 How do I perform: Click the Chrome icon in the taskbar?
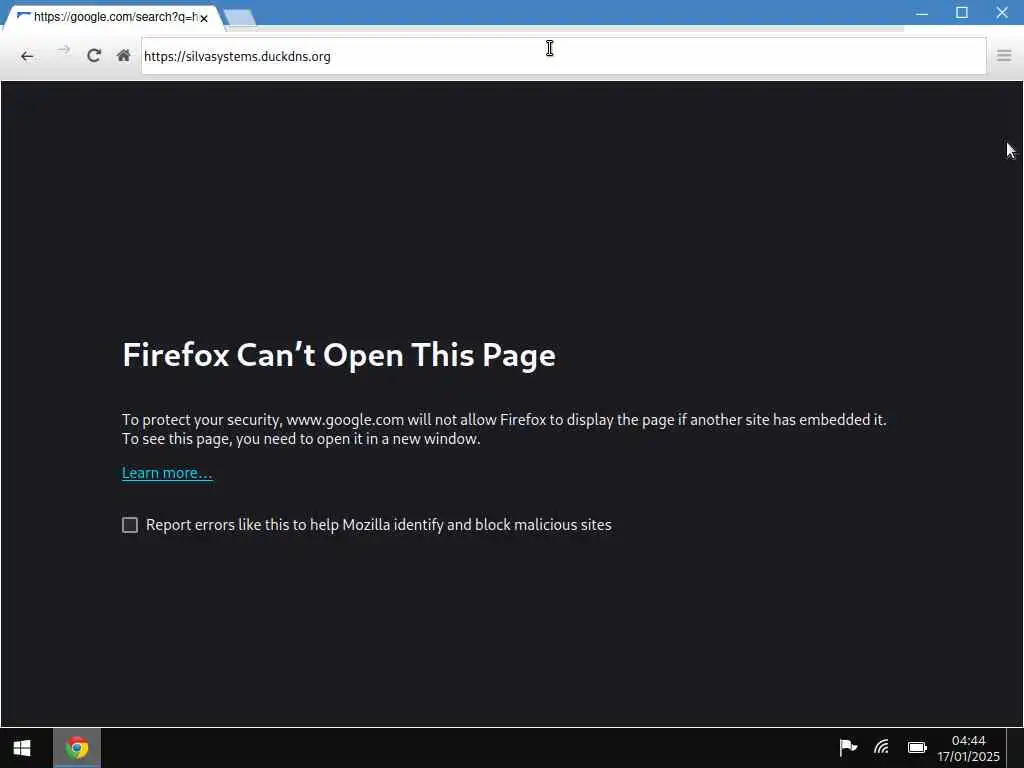click(77, 748)
